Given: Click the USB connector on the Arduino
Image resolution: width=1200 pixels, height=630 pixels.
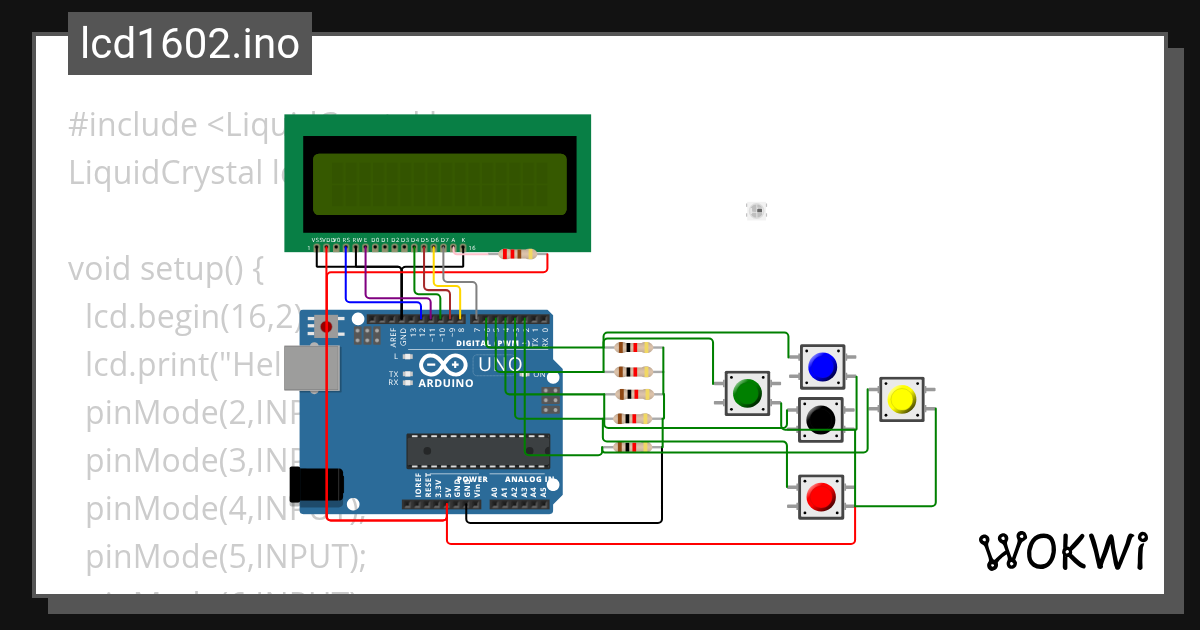Looking at the screenshot, I should coord(310,370).
